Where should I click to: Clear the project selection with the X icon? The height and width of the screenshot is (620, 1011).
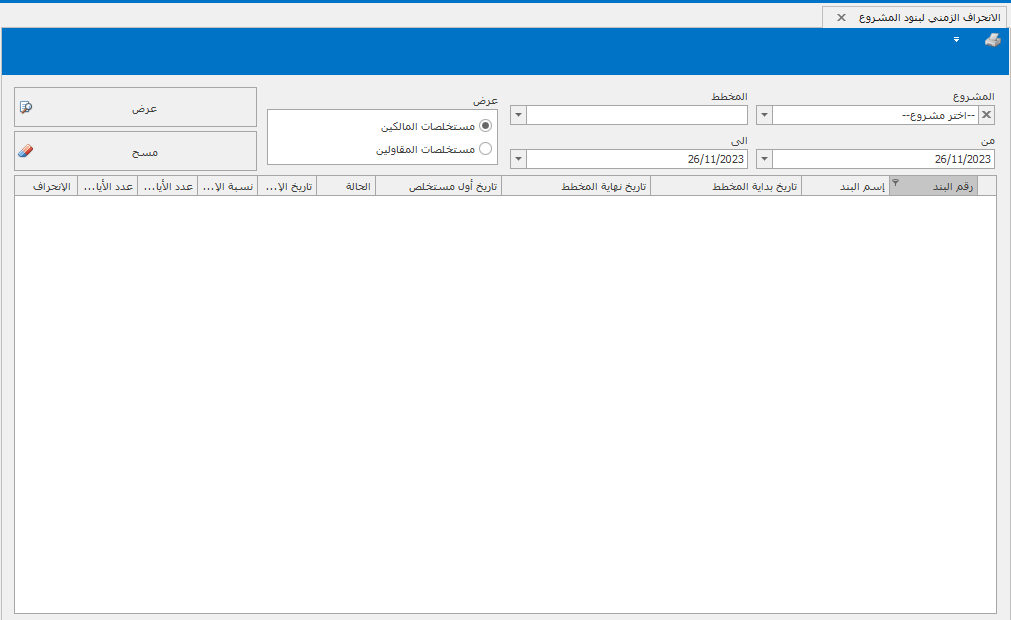point(986,115)
